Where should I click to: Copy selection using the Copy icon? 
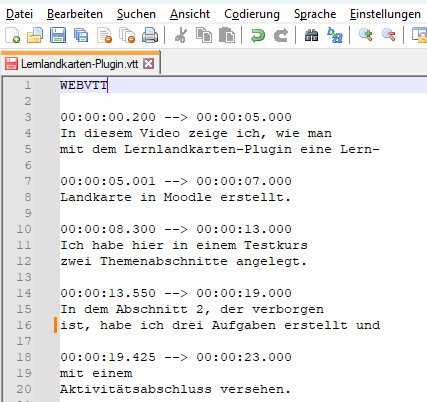point(204,35)
